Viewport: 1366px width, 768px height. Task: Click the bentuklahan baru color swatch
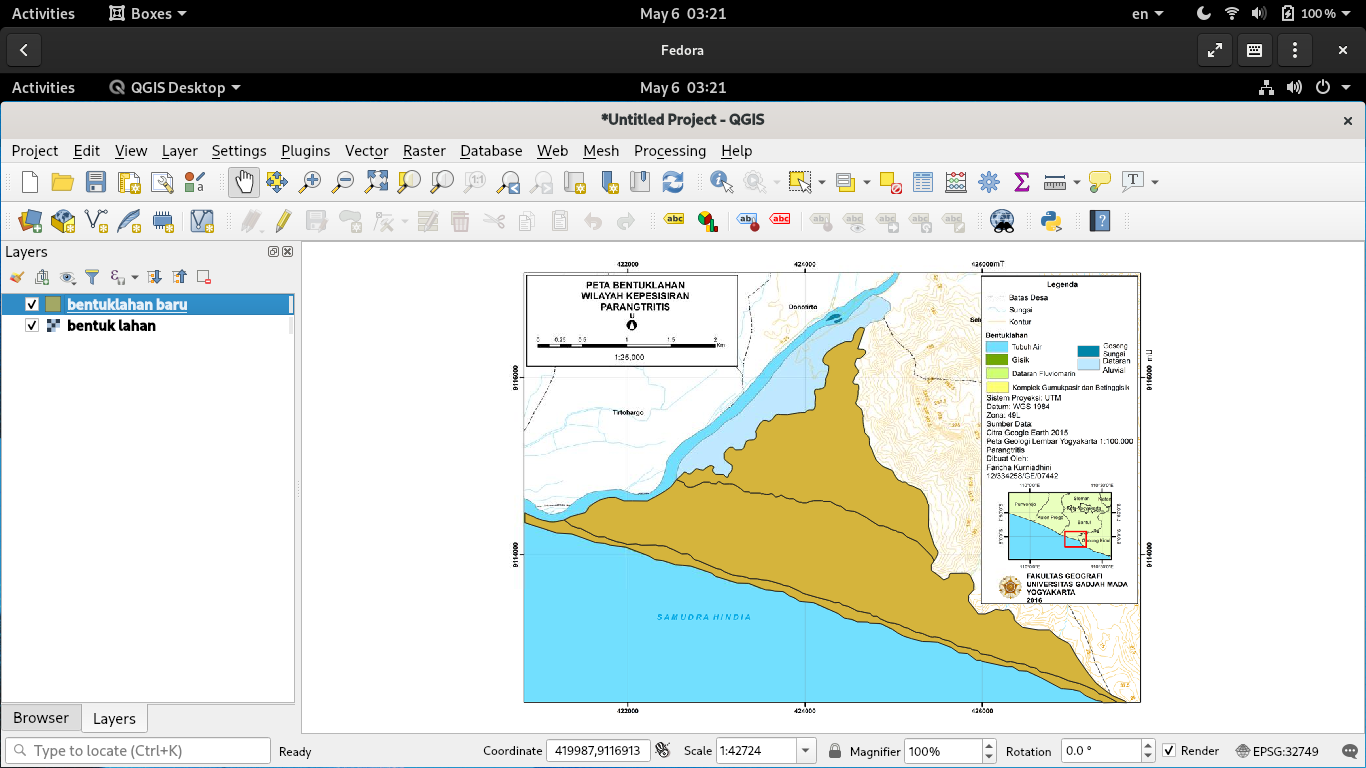53,304
